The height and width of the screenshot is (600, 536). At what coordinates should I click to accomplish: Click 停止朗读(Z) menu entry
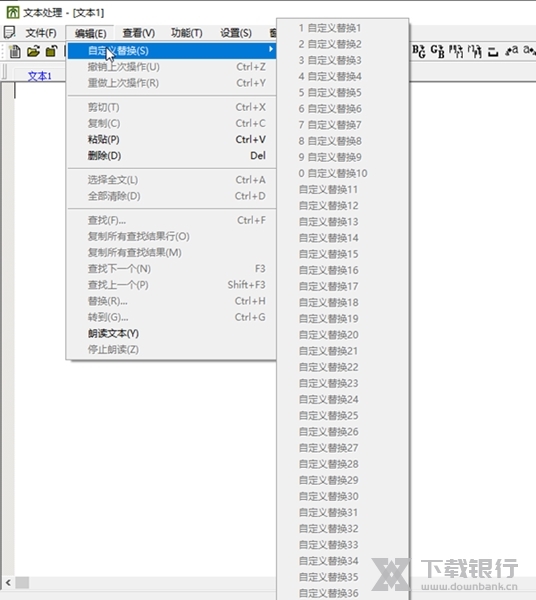pyautogui.click(x=171, y=349)
